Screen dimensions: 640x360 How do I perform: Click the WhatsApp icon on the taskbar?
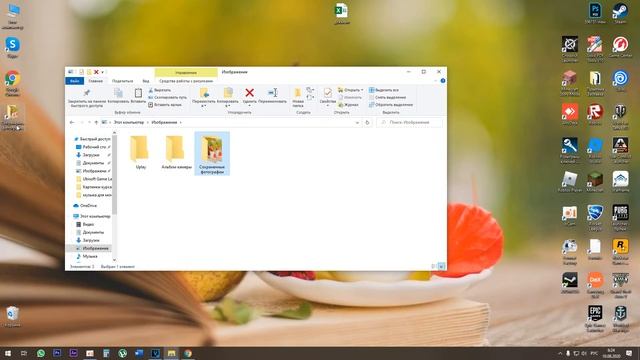pyautogui.click(x=41, y=353)
